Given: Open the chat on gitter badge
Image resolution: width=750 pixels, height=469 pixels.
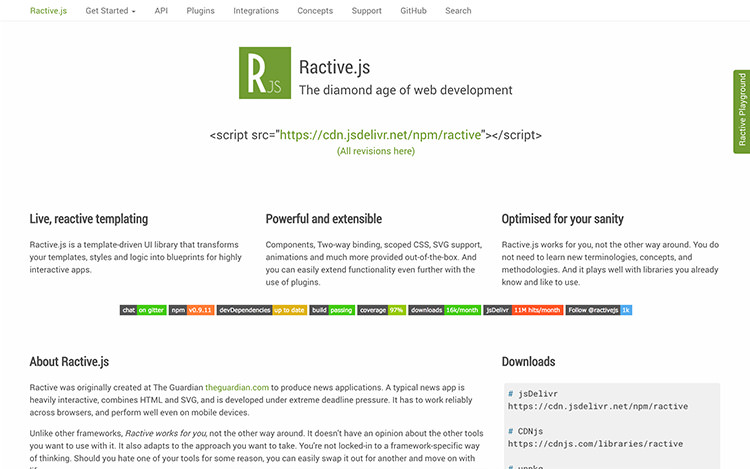Looking at the screenshot, I should point(143,310).
